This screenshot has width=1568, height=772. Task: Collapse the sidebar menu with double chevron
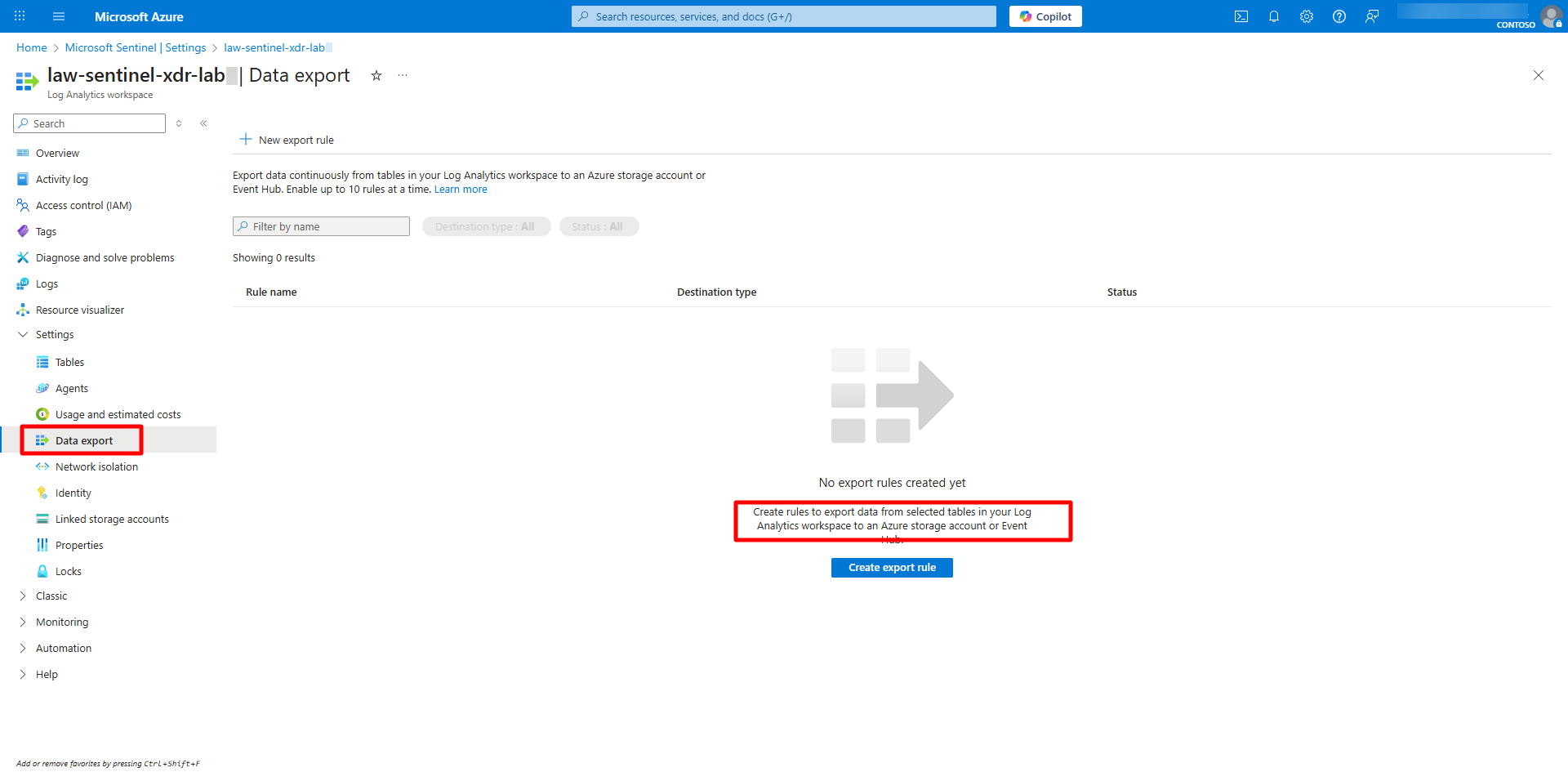(203, 123)
